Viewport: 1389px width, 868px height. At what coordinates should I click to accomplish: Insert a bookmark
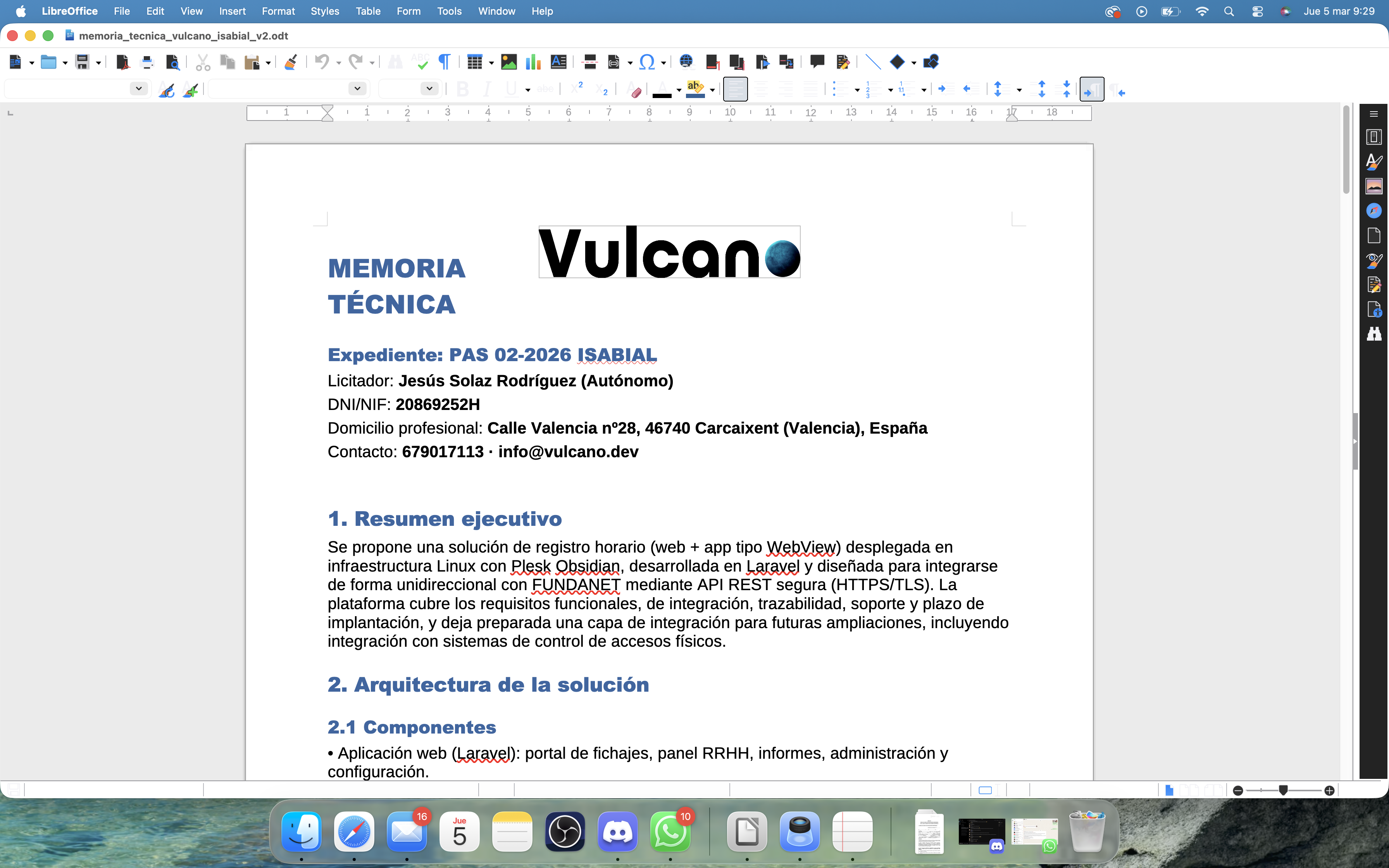762,62
